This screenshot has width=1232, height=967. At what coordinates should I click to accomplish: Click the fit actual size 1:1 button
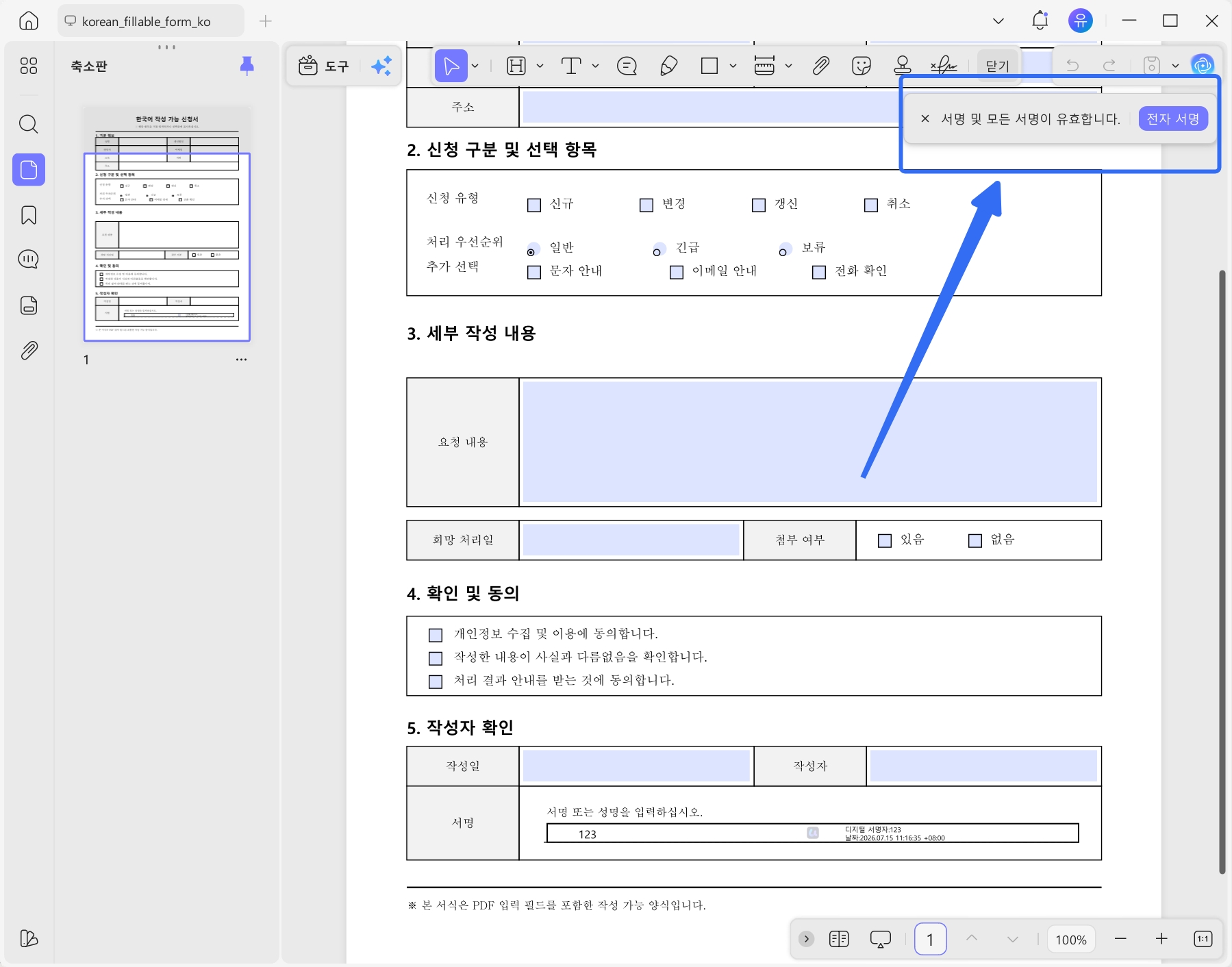[1203, 938]
